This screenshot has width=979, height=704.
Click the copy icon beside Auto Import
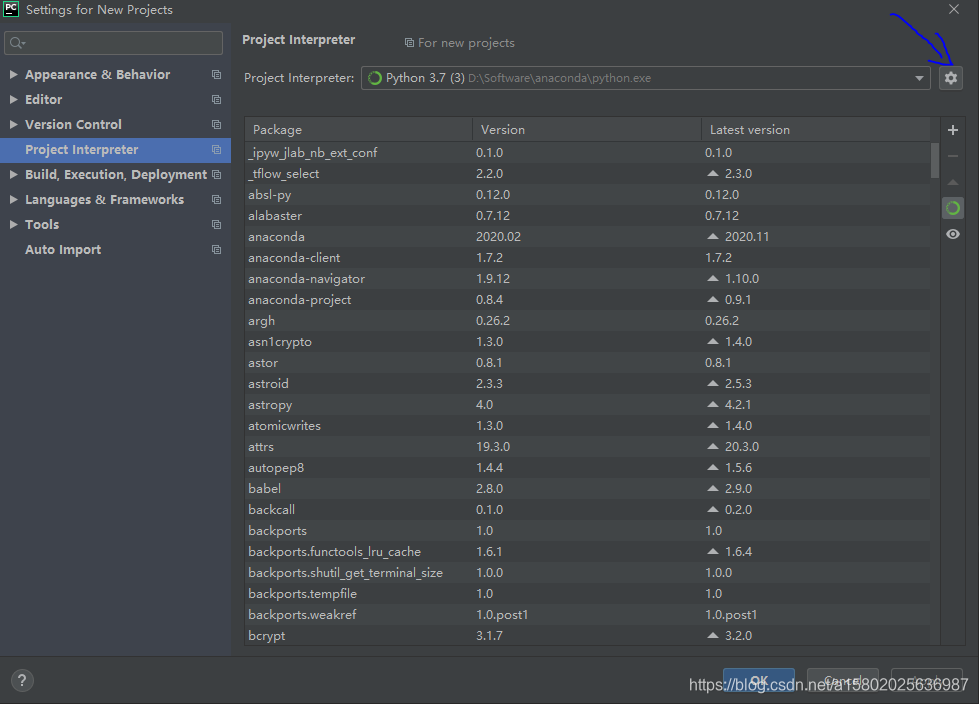217,249
